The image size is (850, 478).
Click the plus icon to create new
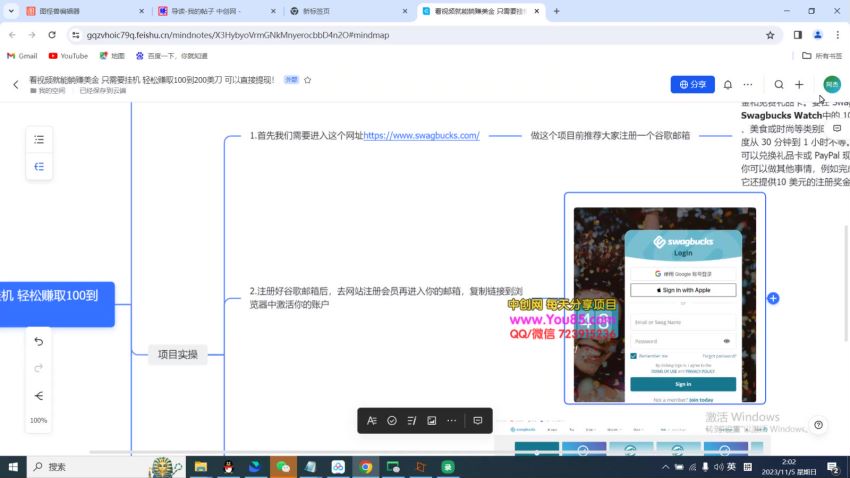click(x=799, y=85)
